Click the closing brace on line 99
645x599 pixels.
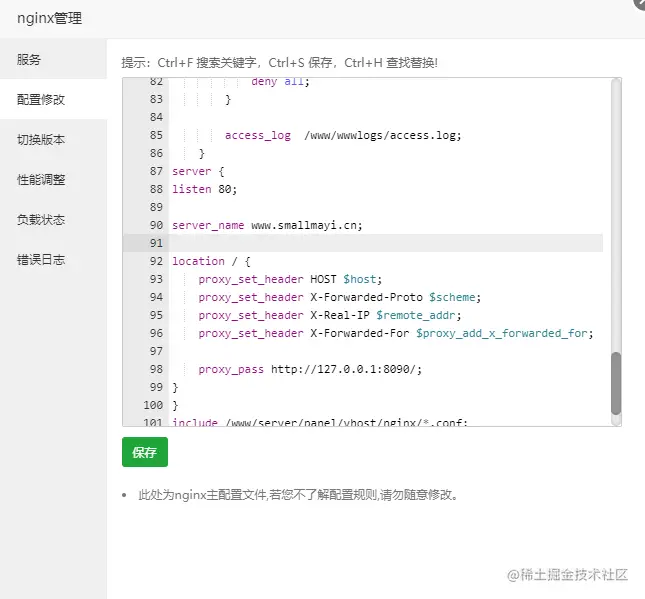pos(175,387)
